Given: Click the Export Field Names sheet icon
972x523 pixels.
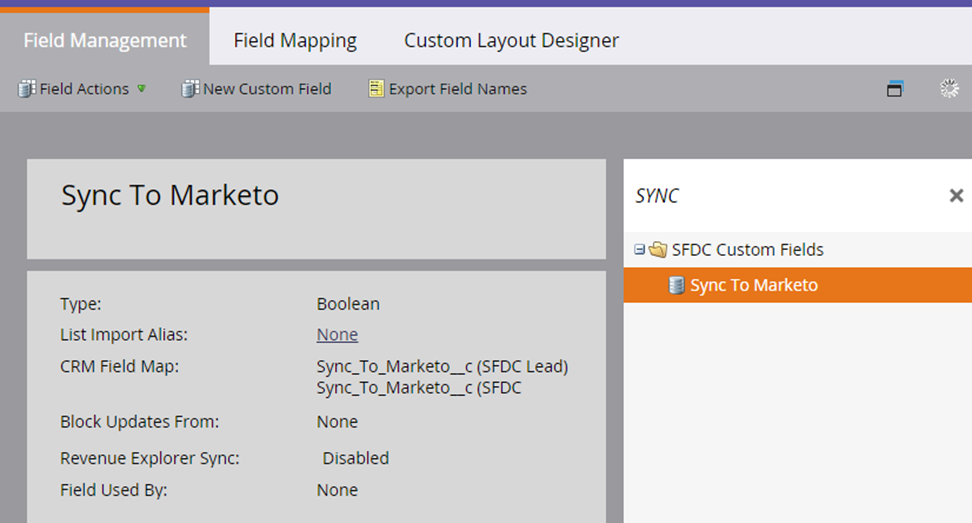Looking at the screenshot, I should coord(376,89).
